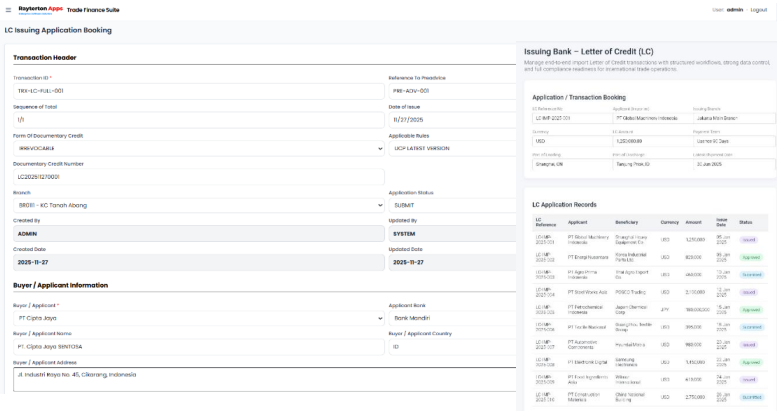Click Issued status for PT Food Ingredients Asia
The height and width of the screenshot is (416, 777).
[x=749, y=380]
